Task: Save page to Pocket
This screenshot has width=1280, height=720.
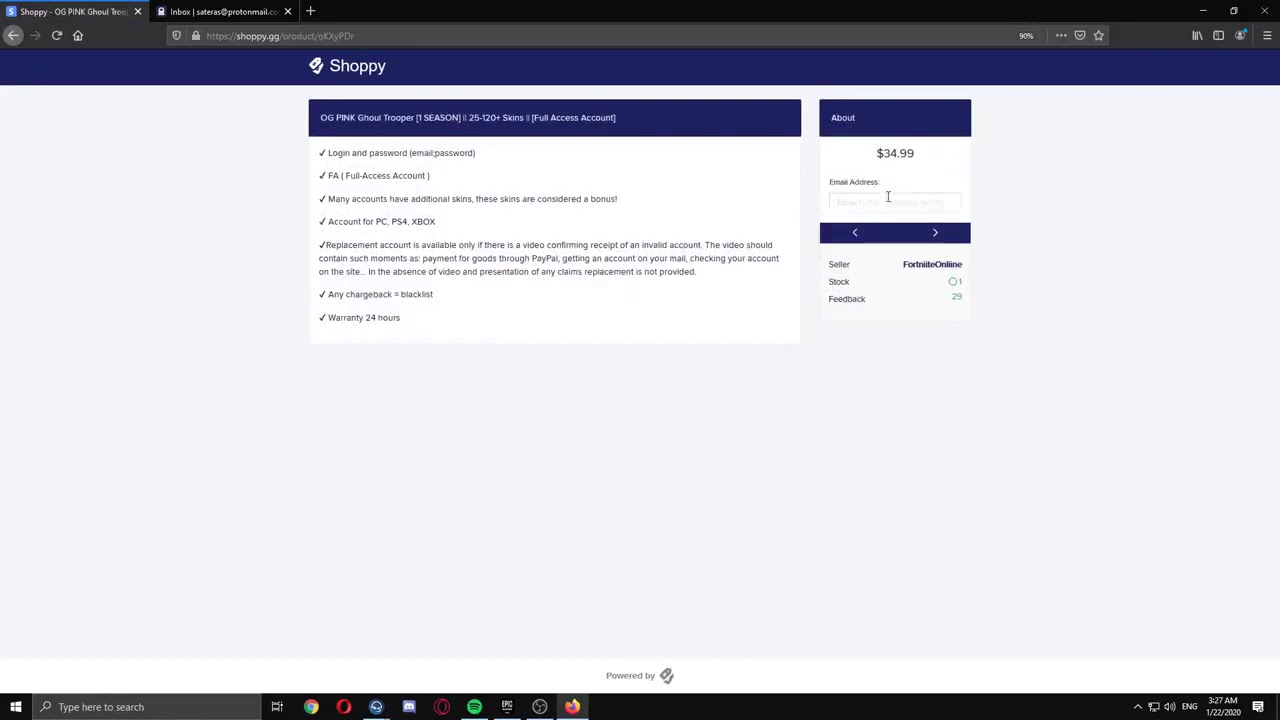Action: click(1080, 36)
